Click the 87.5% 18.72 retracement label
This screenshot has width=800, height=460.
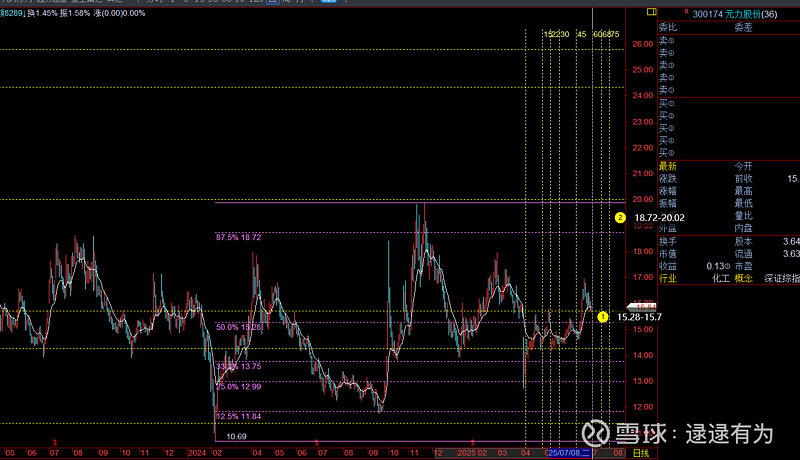pyautogui.click(x=238, y=237)
